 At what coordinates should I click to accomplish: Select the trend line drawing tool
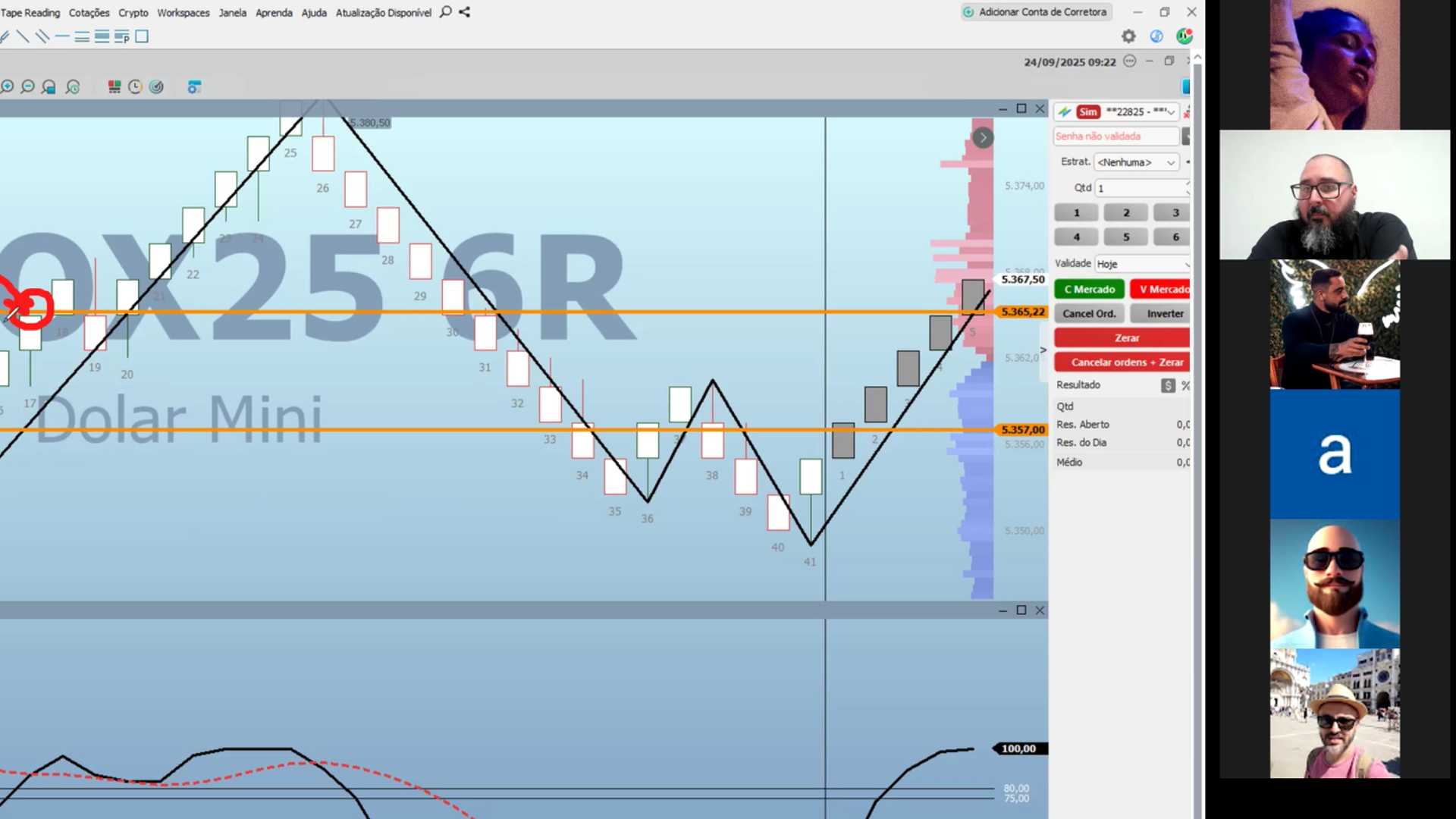(x=23, y=36)
